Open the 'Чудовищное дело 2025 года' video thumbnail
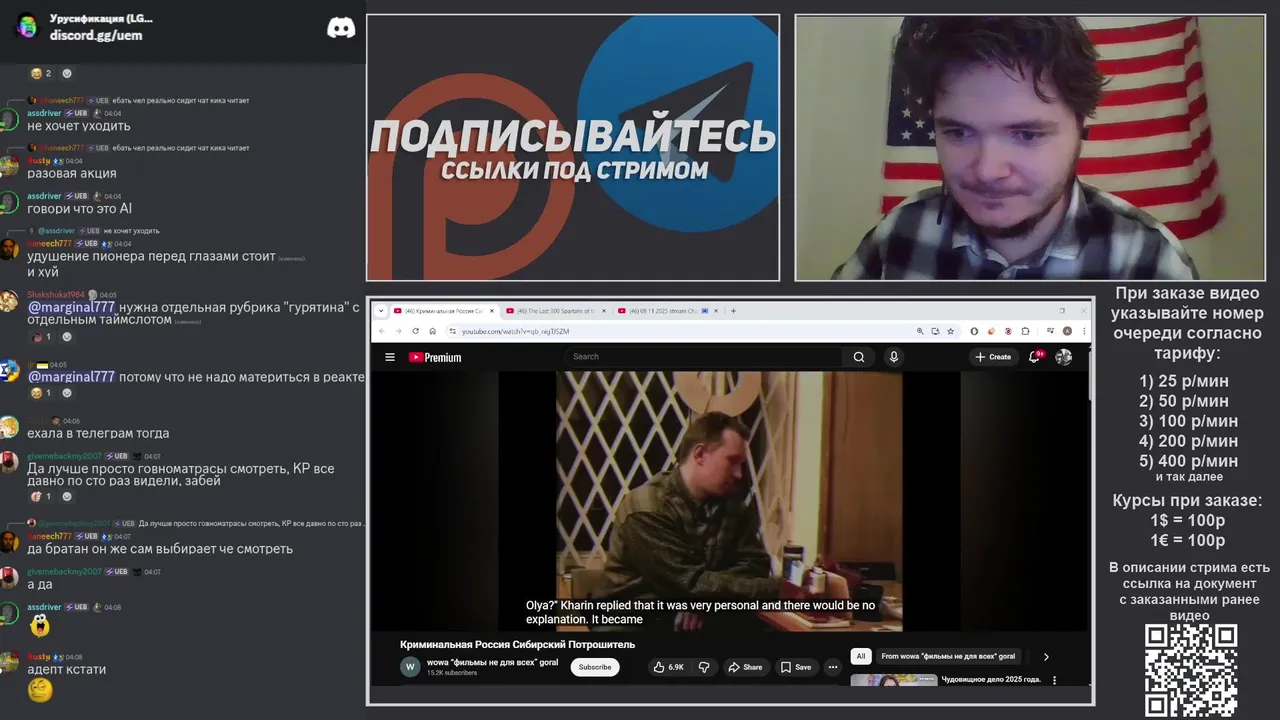This screenshot has height=720, width=1280. click(893, 680)
